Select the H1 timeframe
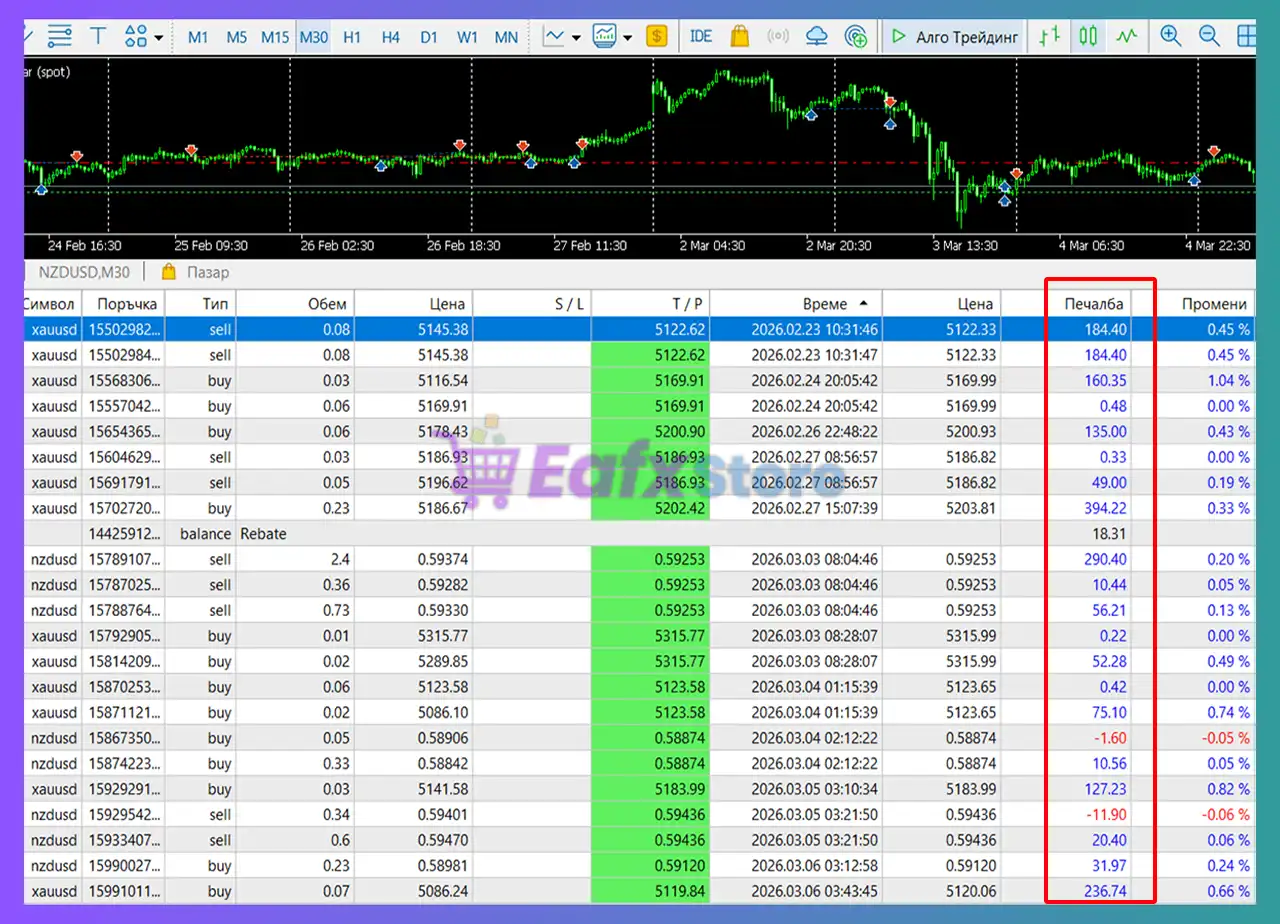Viewport: 1280px width, 924px height. pyautogui.click(x=352, y=37)
